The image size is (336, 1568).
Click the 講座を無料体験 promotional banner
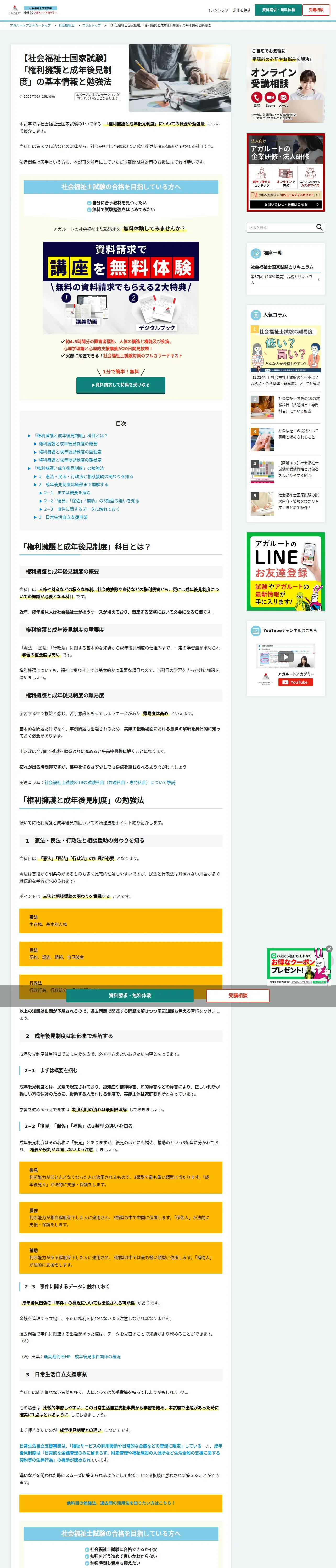coord(121,288)
